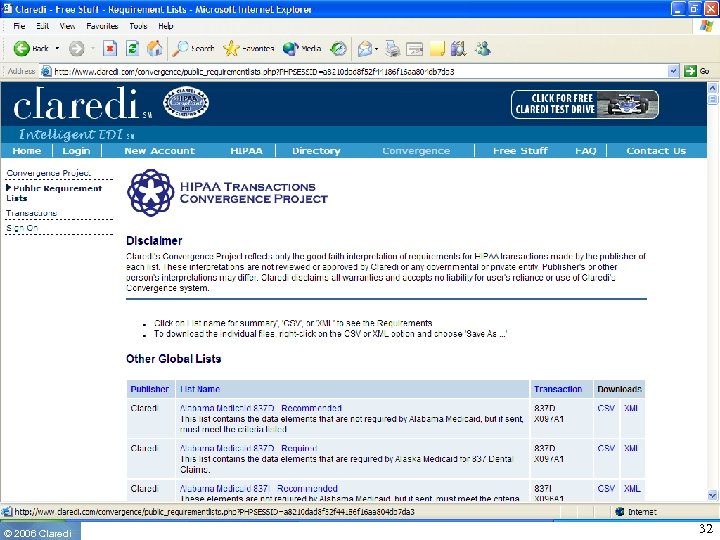Download XML for 837I Recommended list
This screenshot has height=540, width=720.
[632, 489]
